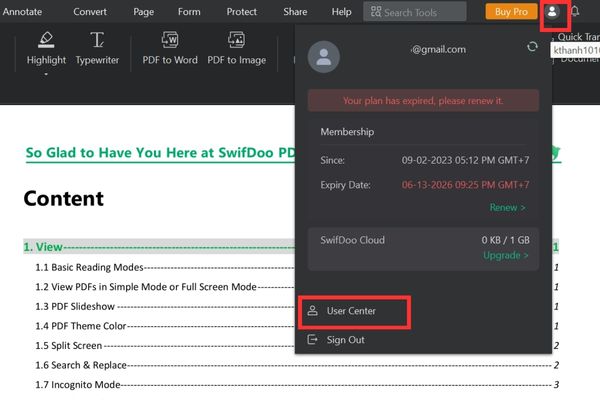600x400 pixels.
Task: Open the Convert tab
Action: click(x=90, y=12)
